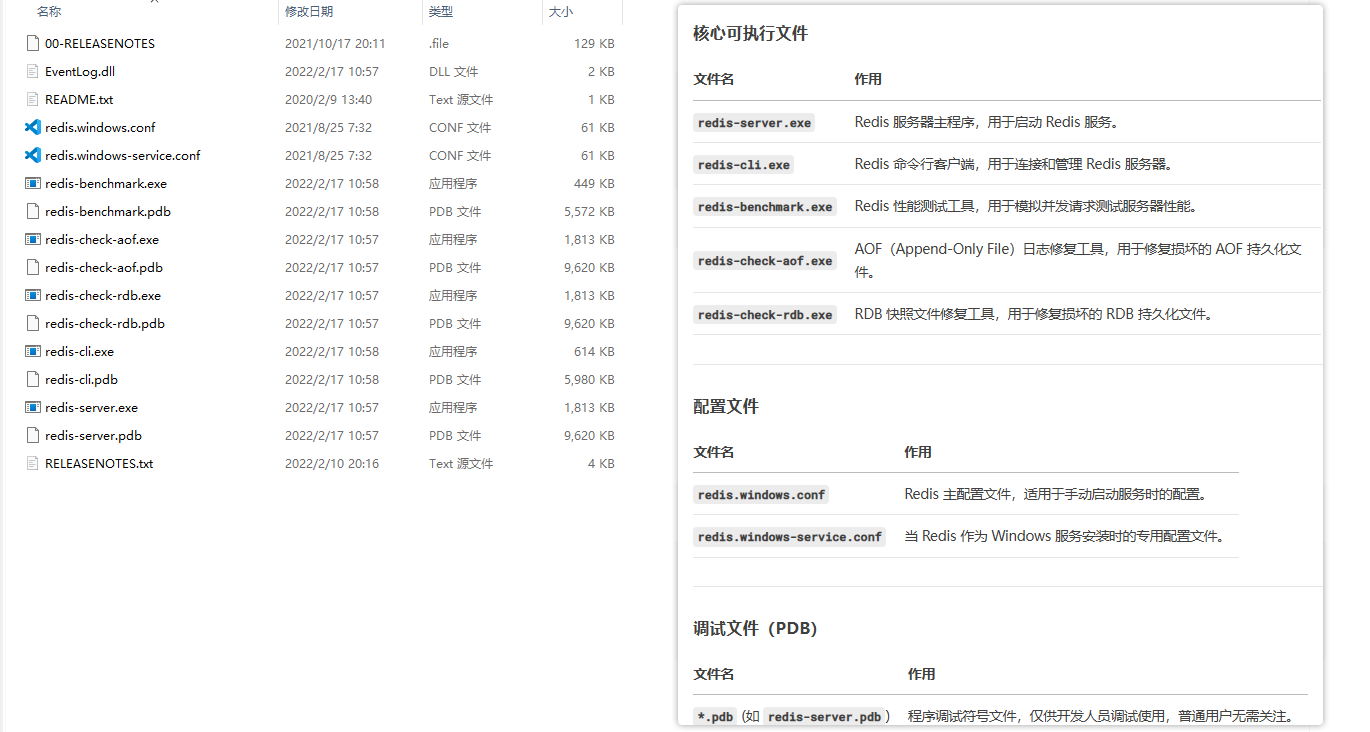This screenshot has width=1370, height=732.
Task: Click the redis-benchmark.pdb file icon
Action: coord(32,211)
